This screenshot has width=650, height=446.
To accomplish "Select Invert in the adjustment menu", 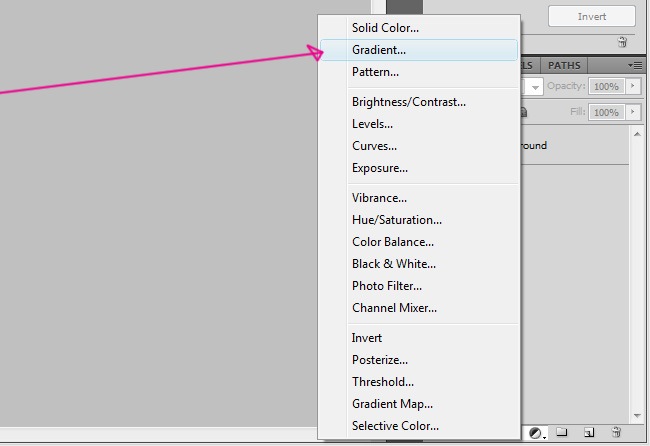I will tap(419, 338).
